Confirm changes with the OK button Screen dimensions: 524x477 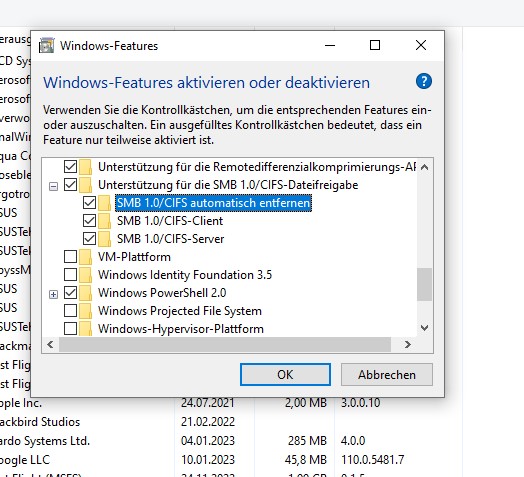point(285,375)
